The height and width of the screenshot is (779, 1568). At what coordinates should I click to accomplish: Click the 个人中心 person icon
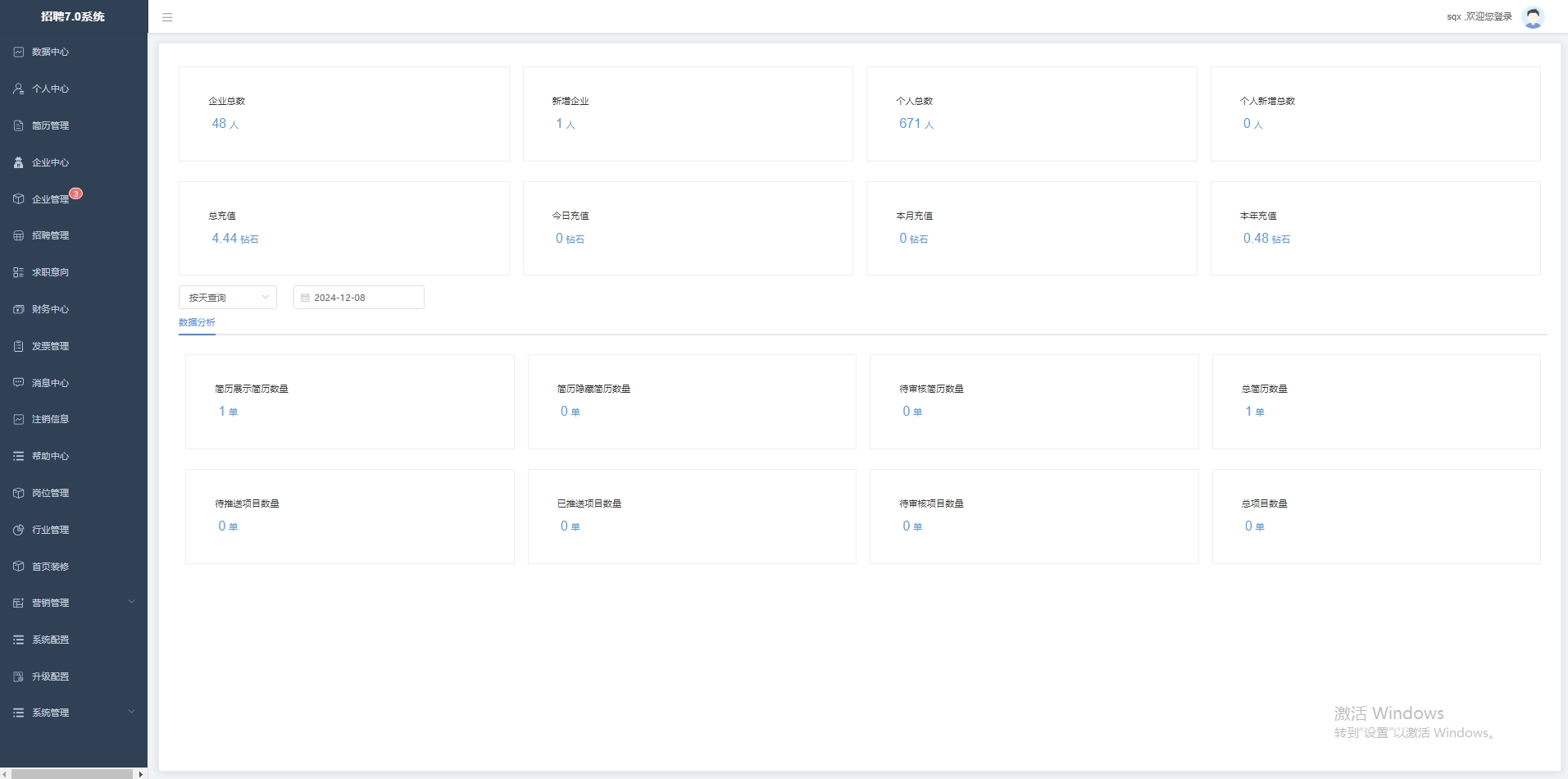(18, 89)
